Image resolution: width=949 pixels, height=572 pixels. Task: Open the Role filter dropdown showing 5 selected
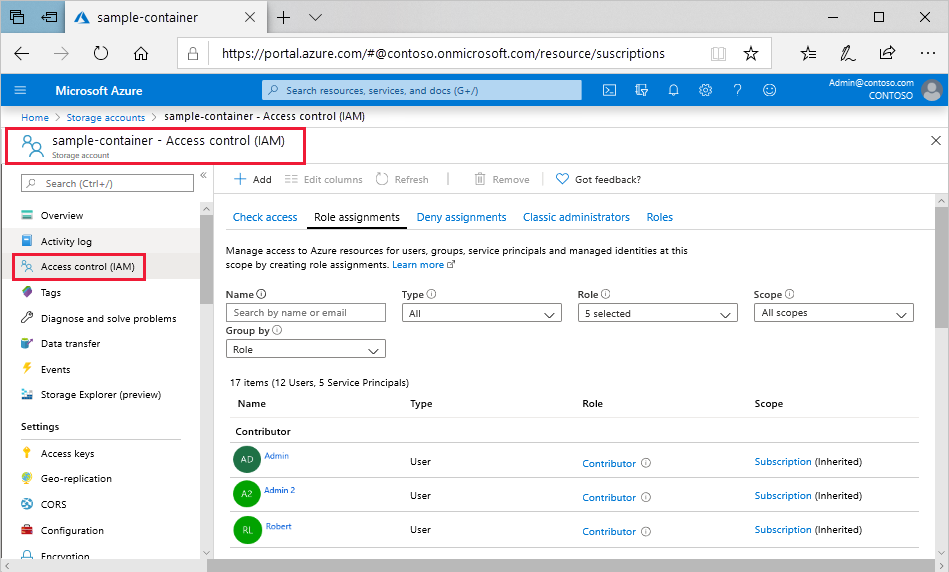click(x=657, y=313)
